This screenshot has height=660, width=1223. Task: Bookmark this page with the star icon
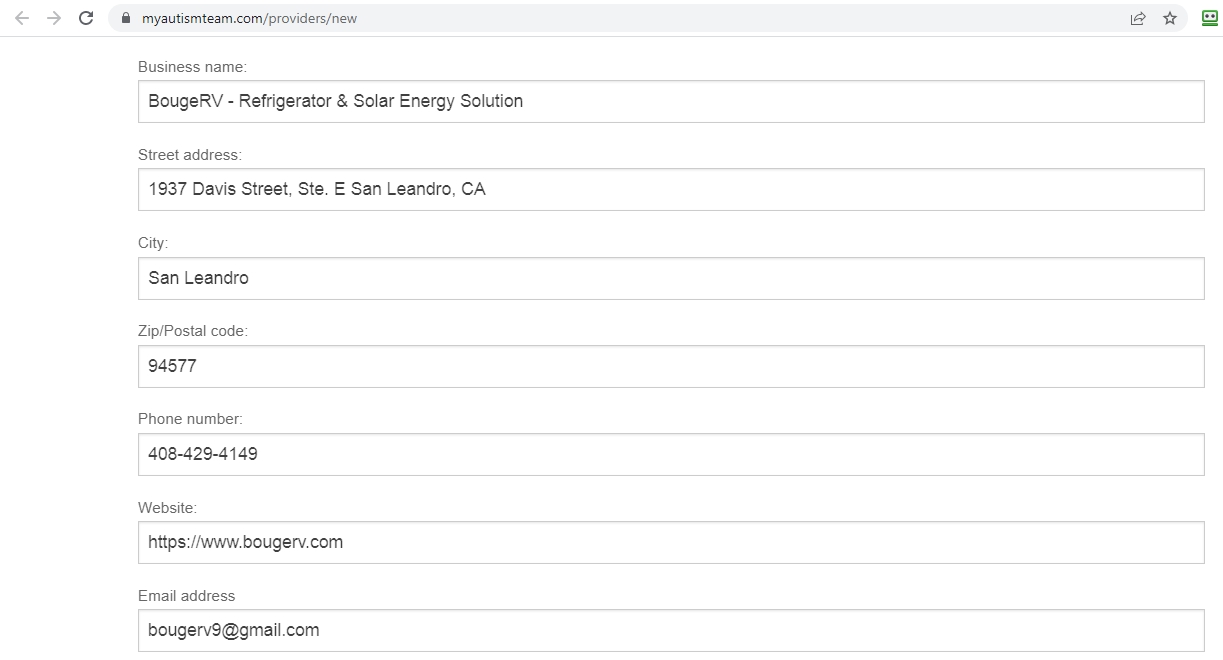click(1170, 18)
